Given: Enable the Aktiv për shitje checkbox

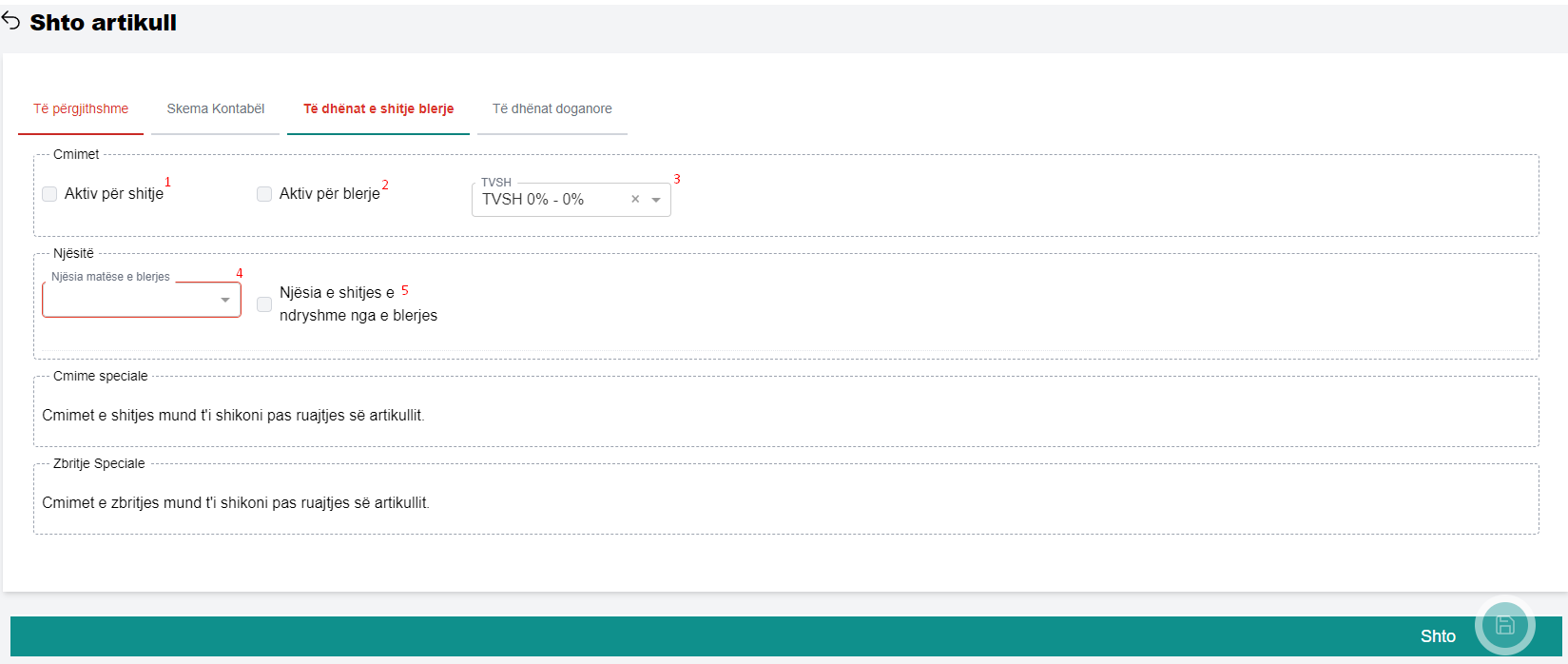Looking at the screenshot, I should coord(49,194).
